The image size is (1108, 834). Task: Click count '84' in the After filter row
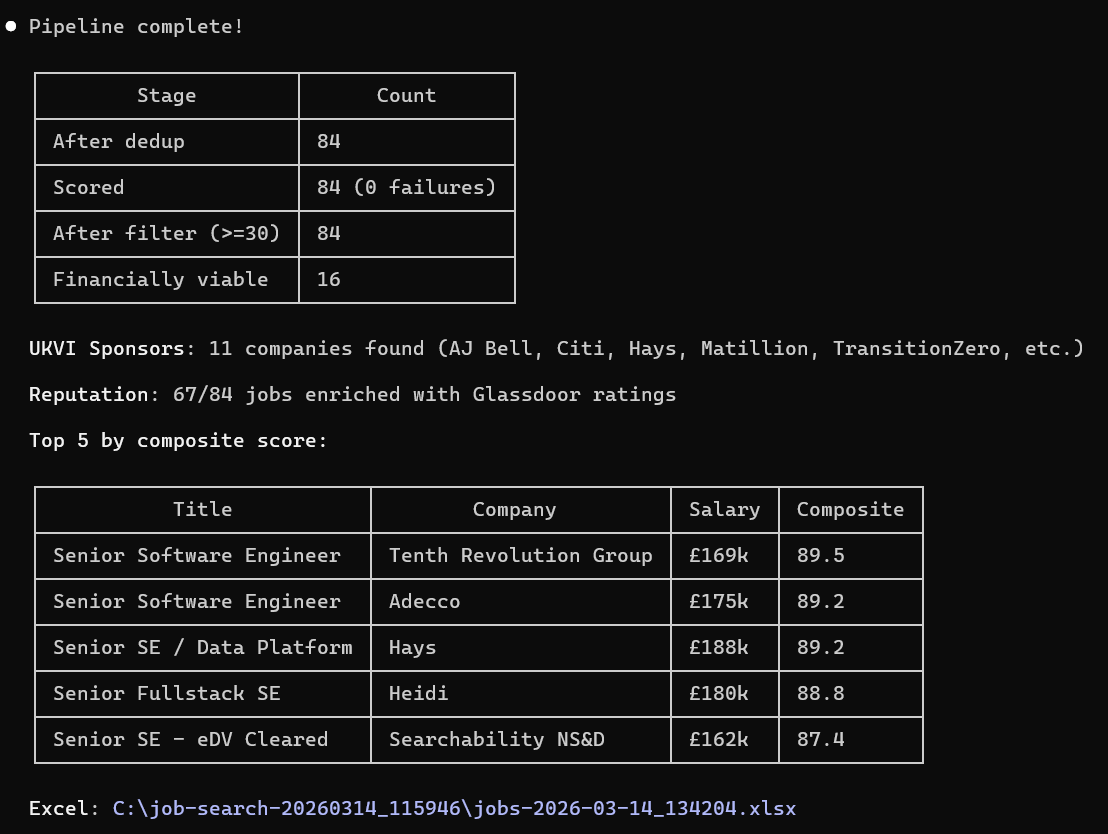(329, 233)
